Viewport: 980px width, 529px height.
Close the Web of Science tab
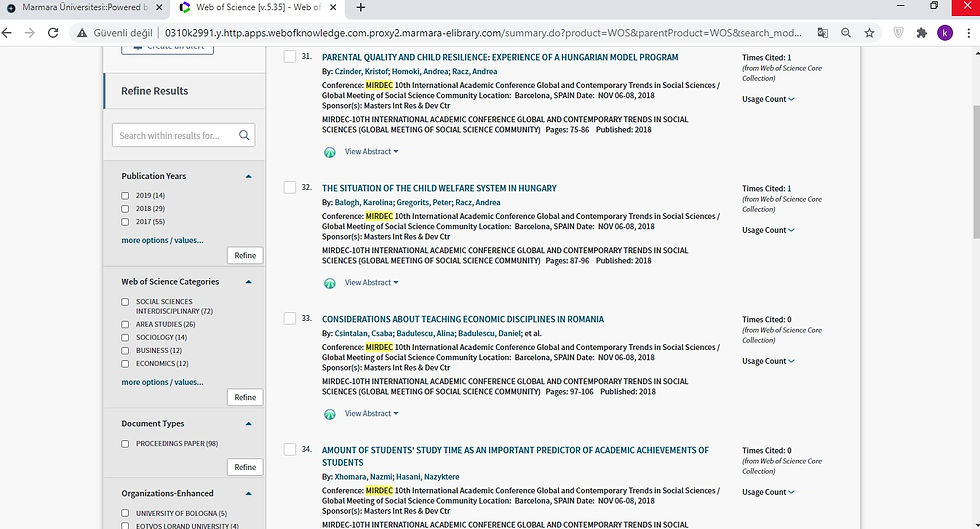333,8
